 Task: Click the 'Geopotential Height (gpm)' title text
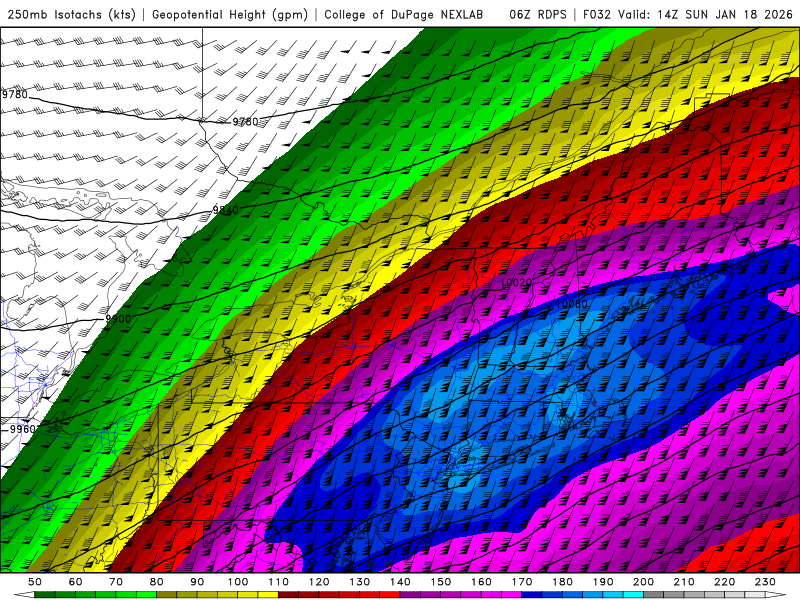point(230,15)
